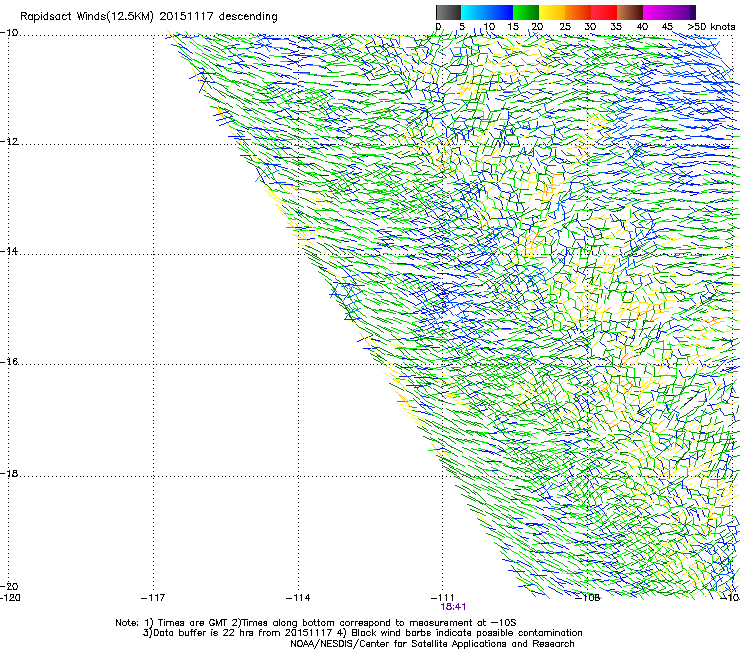
Task: Click the gray 0-5 knots color swatch
Action: 448,12
